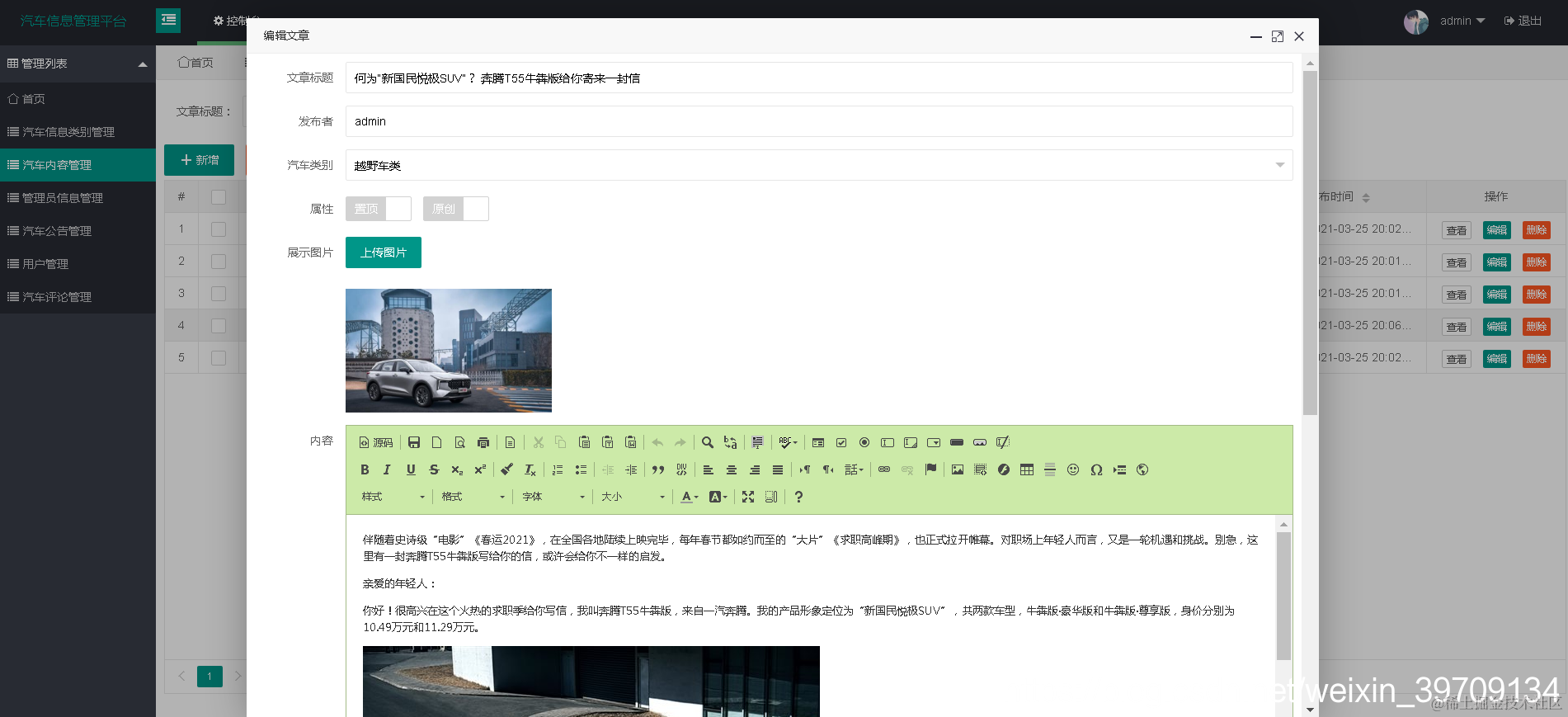Open 汽车信息类别管理 in the sidebar
Image resolution: width=1568 pixels, height=717 pixels.
(x=78, y=132)
